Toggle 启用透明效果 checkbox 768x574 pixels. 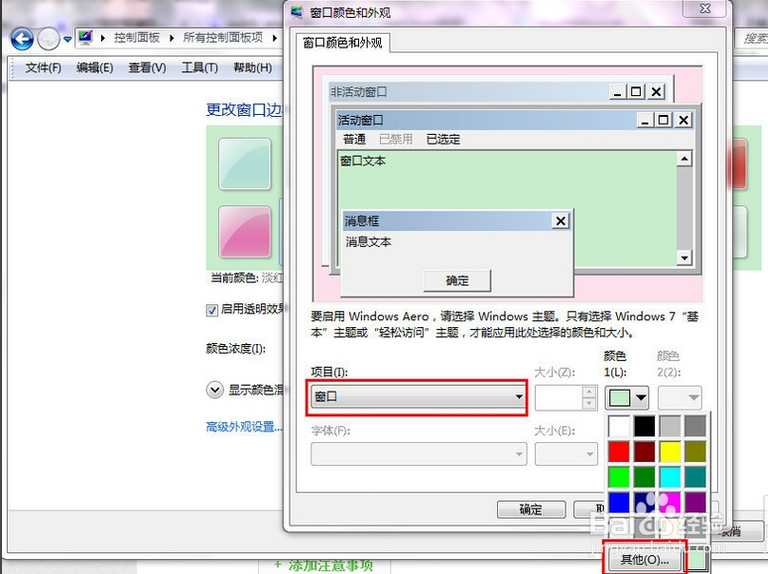[212, 310]
